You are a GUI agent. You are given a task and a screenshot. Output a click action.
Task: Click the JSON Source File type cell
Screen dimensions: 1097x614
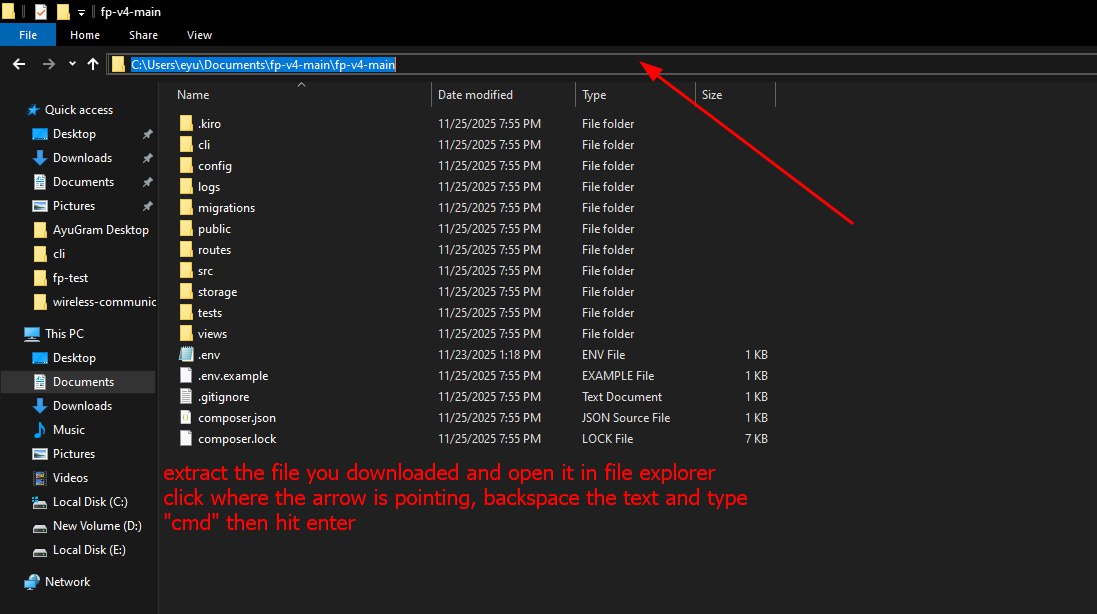626,417
